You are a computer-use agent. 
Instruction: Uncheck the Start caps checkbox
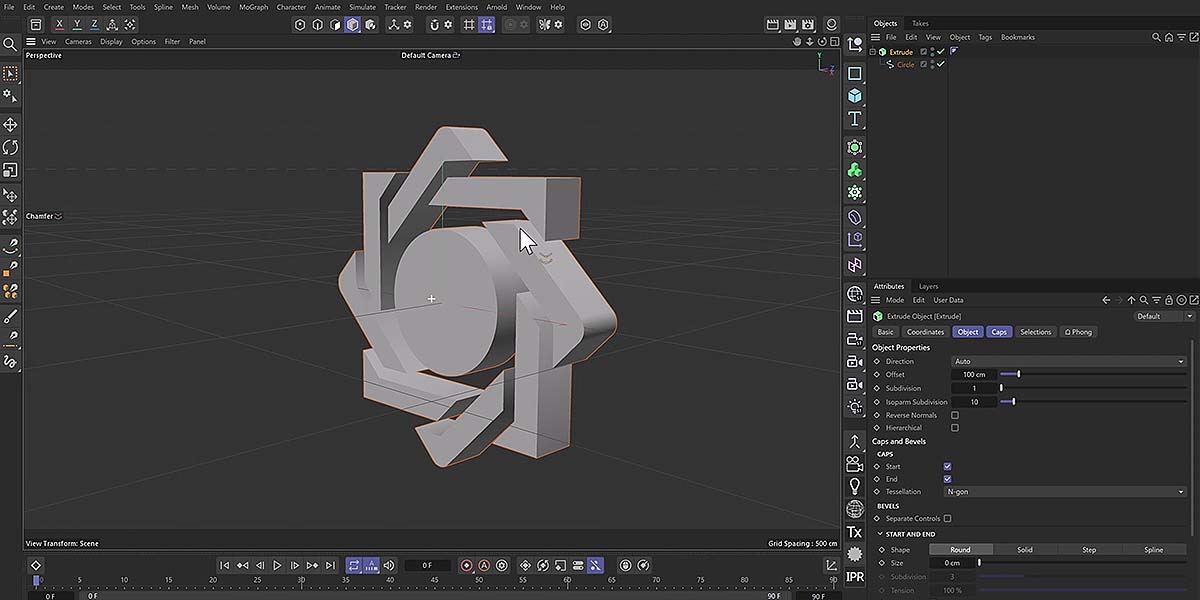[x=947, y=466]
